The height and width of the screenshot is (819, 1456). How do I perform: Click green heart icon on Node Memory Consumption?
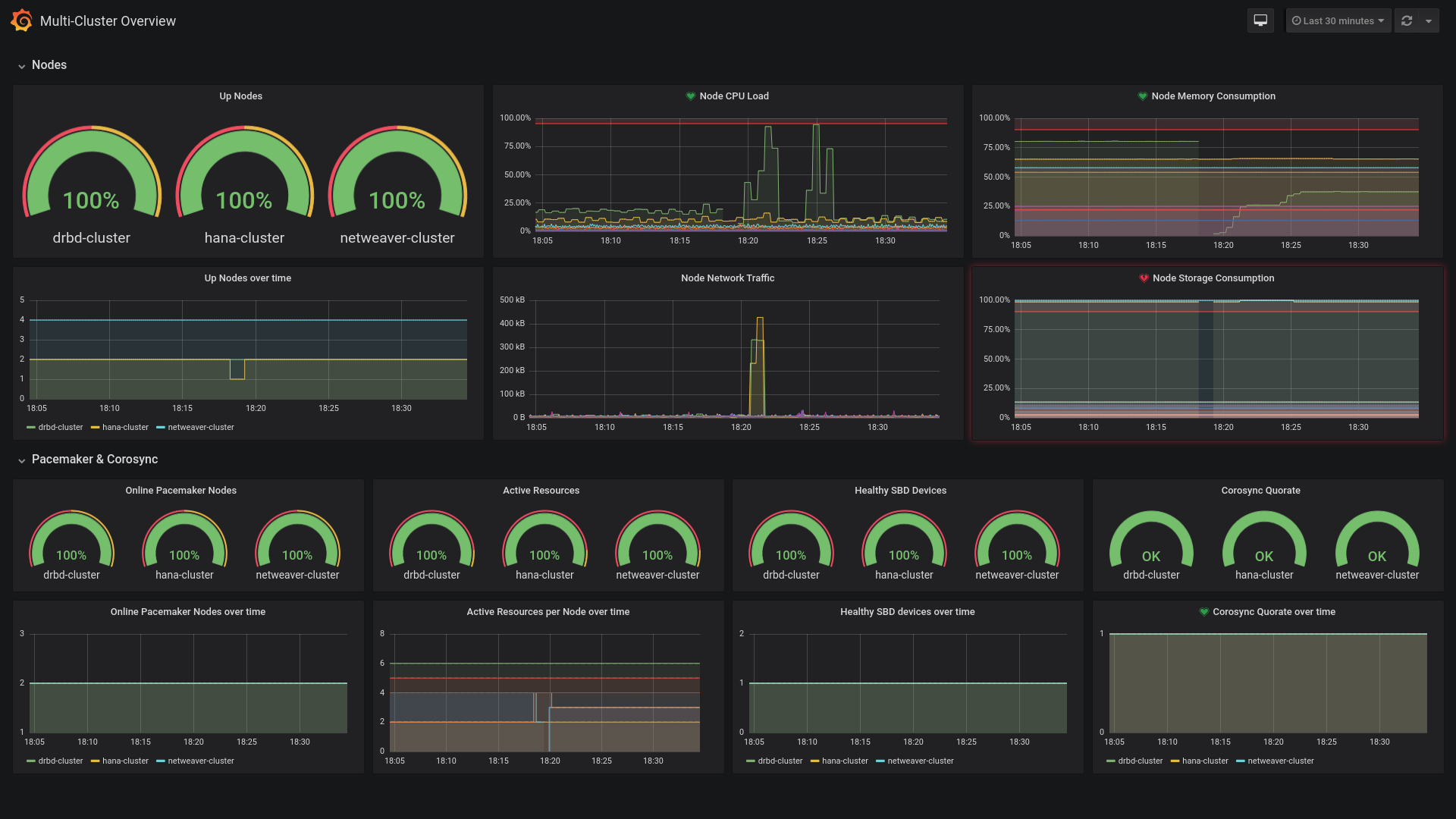point(1142,96)
